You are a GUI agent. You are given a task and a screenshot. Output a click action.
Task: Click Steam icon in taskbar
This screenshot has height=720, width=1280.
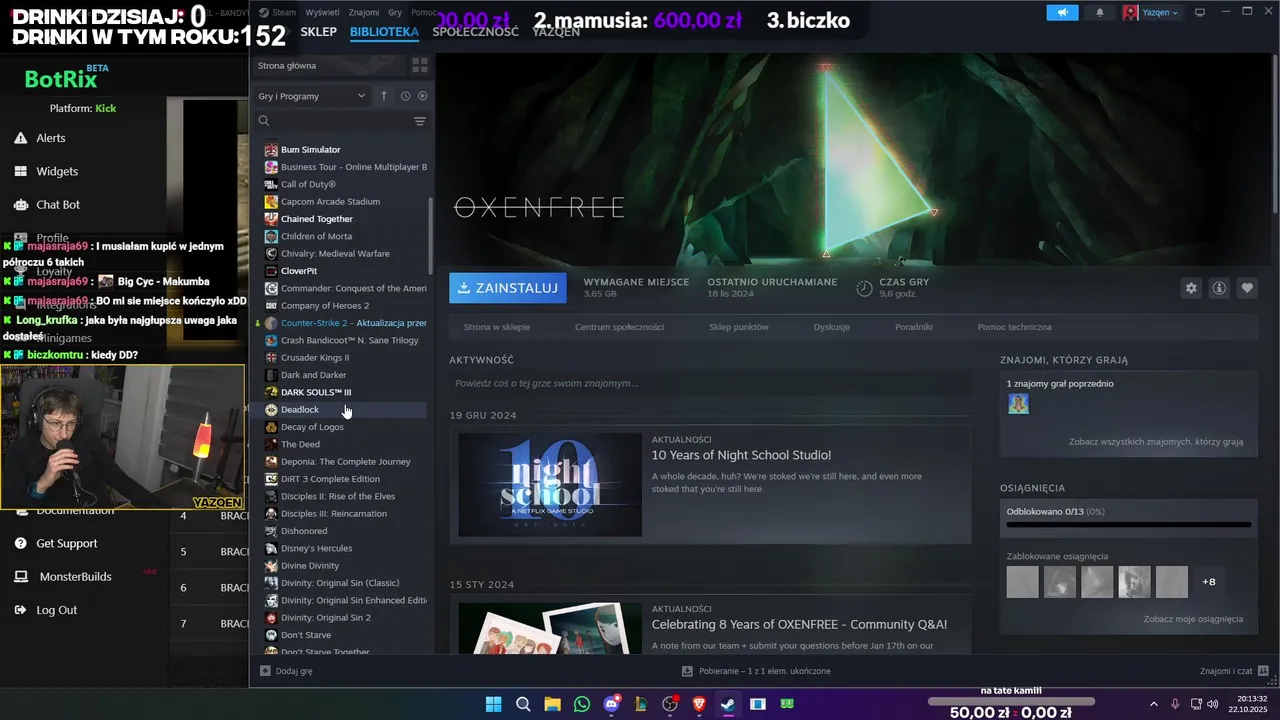coord(728,704)
